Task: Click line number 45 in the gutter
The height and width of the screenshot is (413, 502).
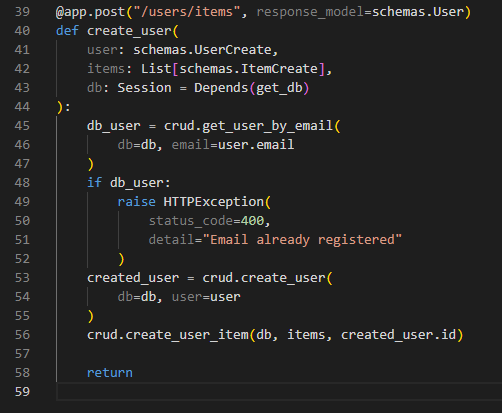Action: click(22, 126)
